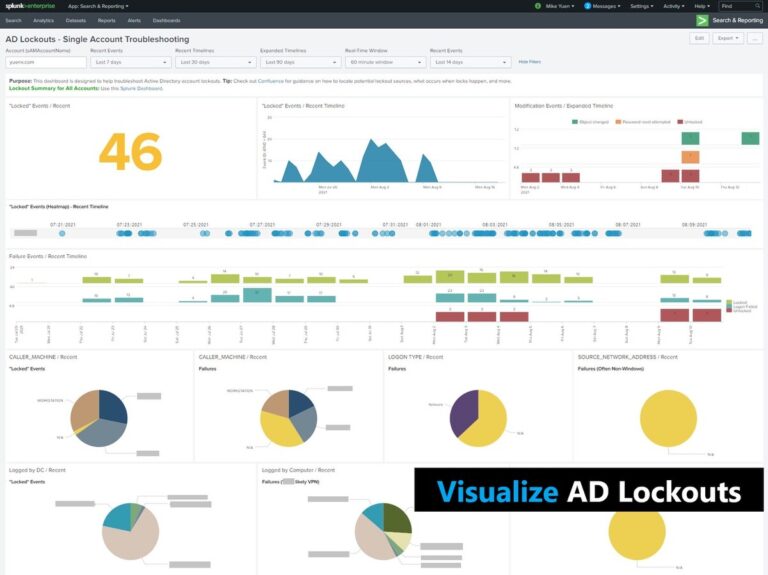
Task: Open the Export dropdown button
Action: (728, 38)
